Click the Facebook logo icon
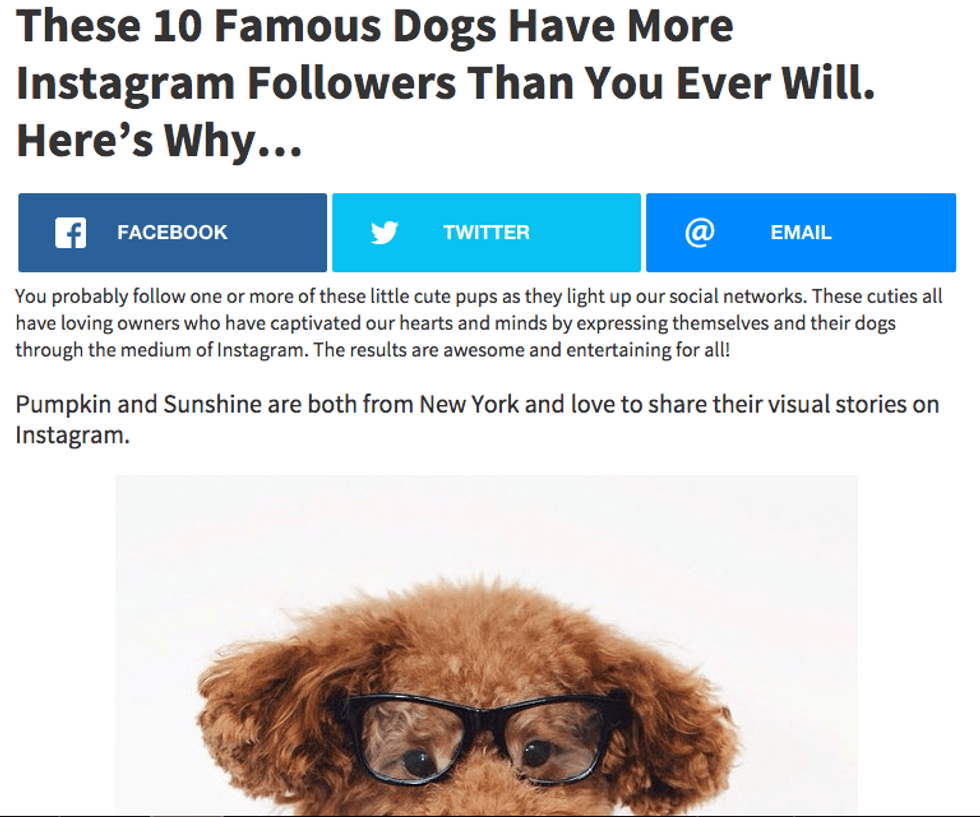 click(71, 233)
